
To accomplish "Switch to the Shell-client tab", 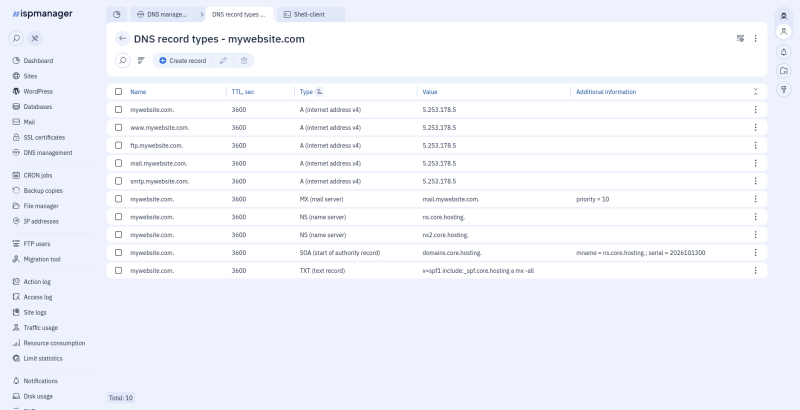I will click(x=310, y=14).
